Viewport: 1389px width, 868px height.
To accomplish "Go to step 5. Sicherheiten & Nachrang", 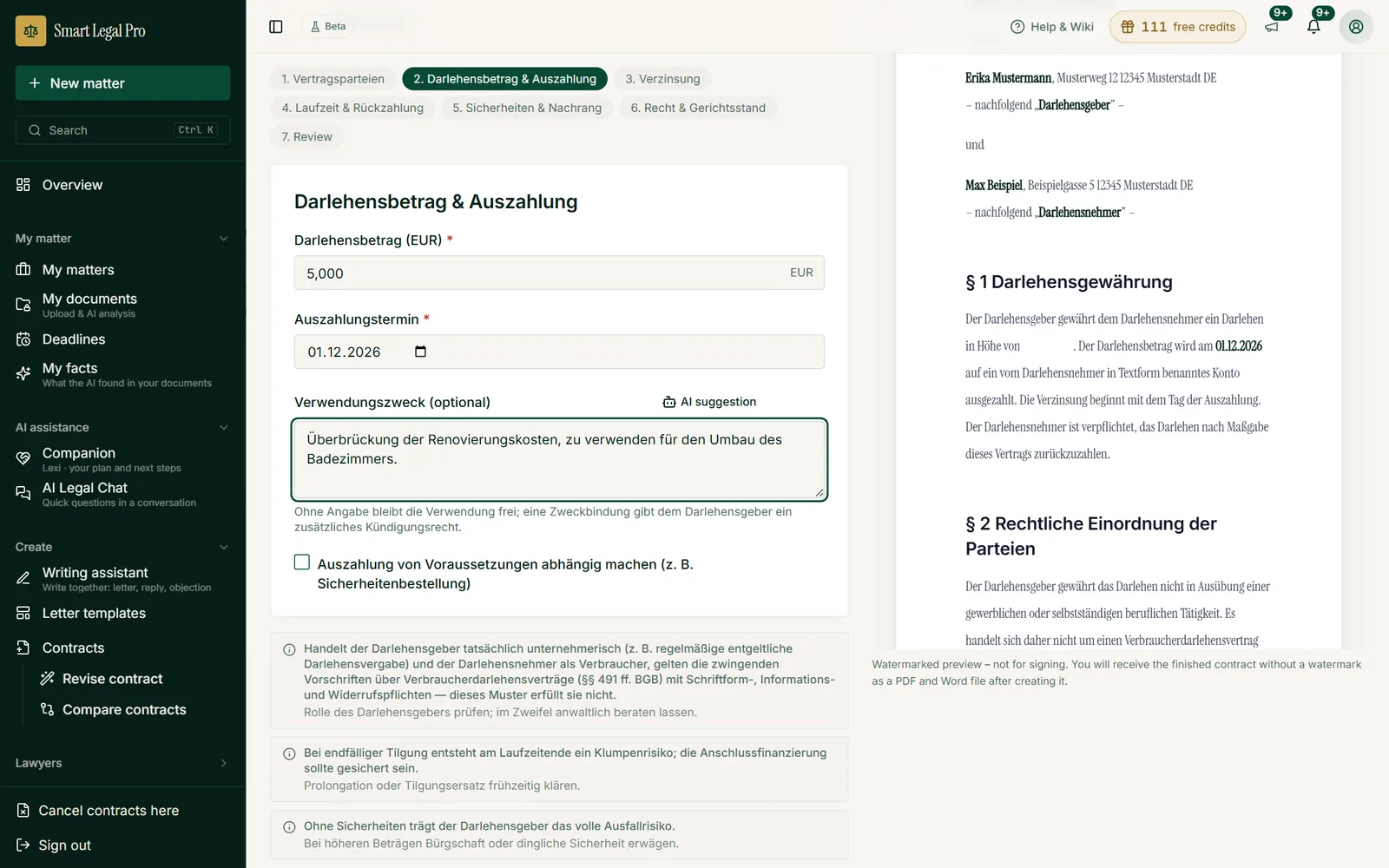I will (x=527, y=108).
